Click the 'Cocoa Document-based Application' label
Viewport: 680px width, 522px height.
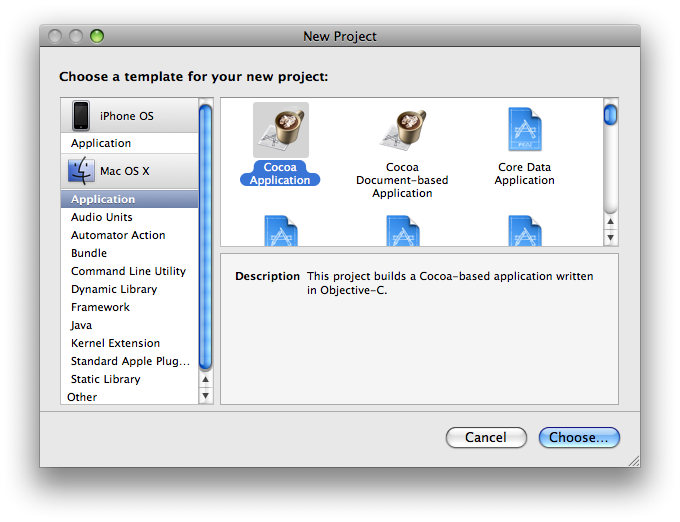402,180
